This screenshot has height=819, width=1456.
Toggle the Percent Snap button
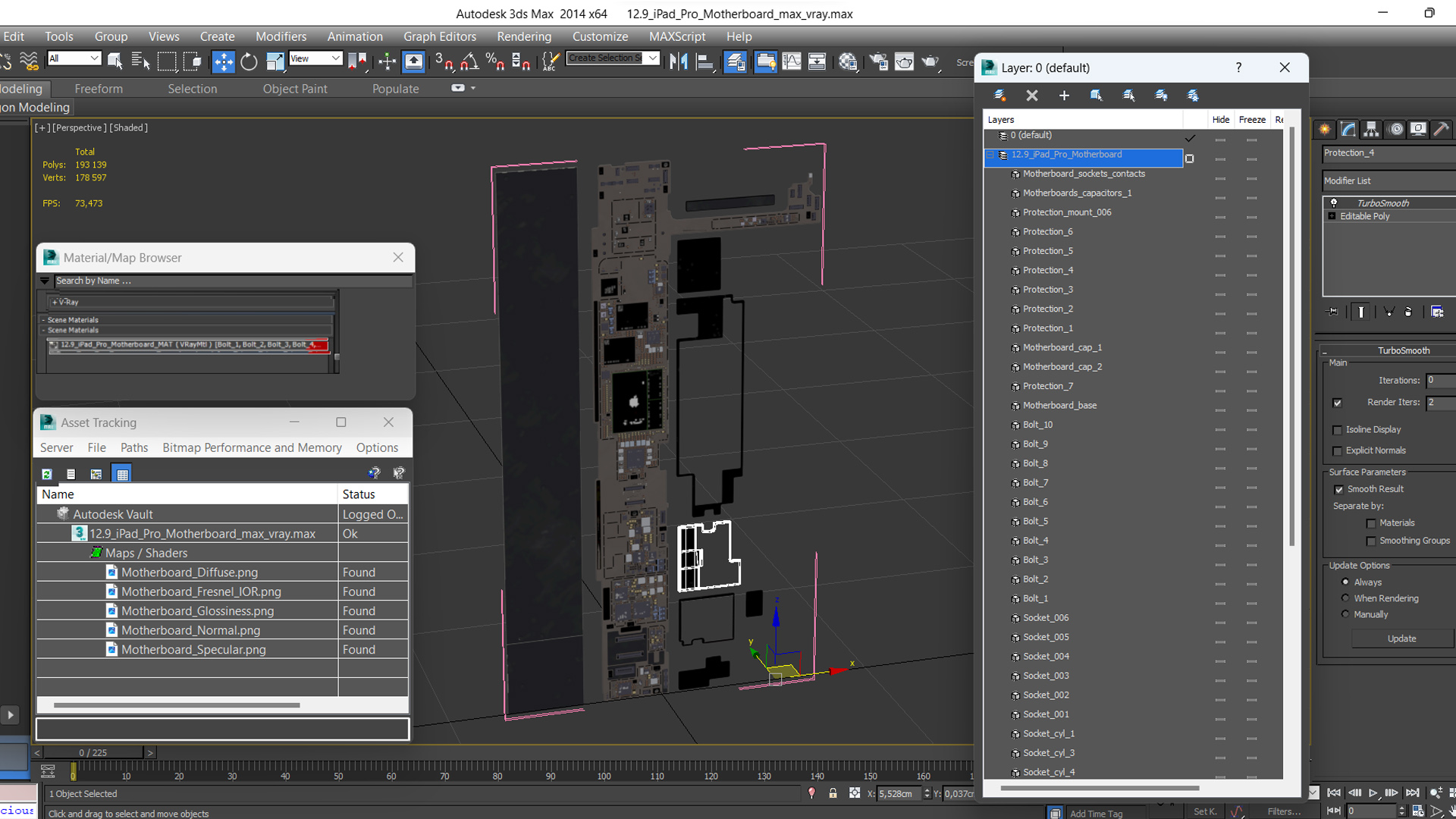pos(495,61)
